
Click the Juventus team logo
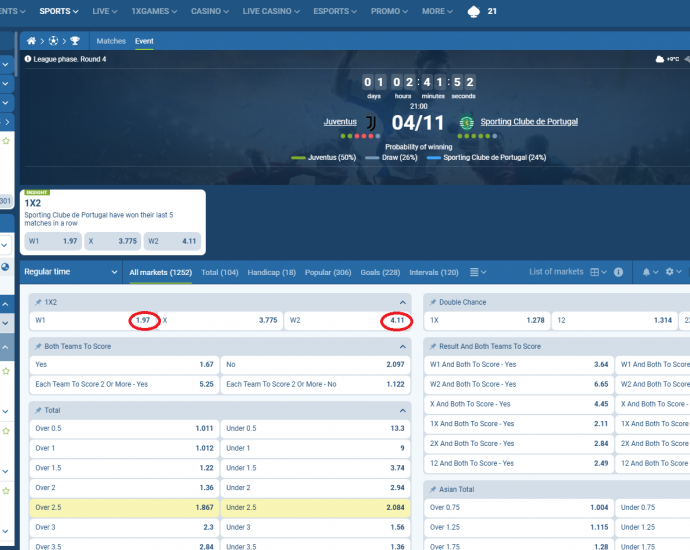pyautogui.click(x=371, y=122)
